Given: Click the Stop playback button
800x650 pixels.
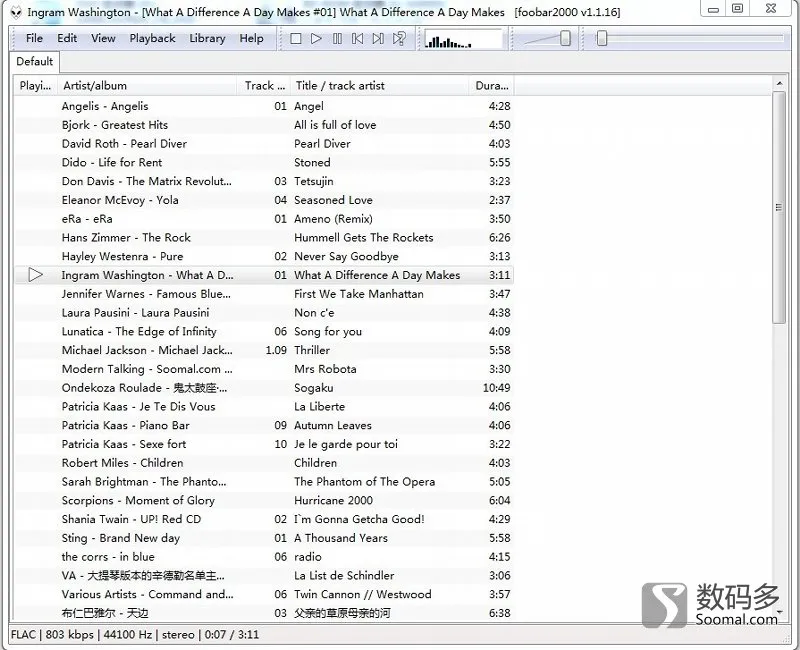Looking at the screenshot, I should [x=295, y=39].
